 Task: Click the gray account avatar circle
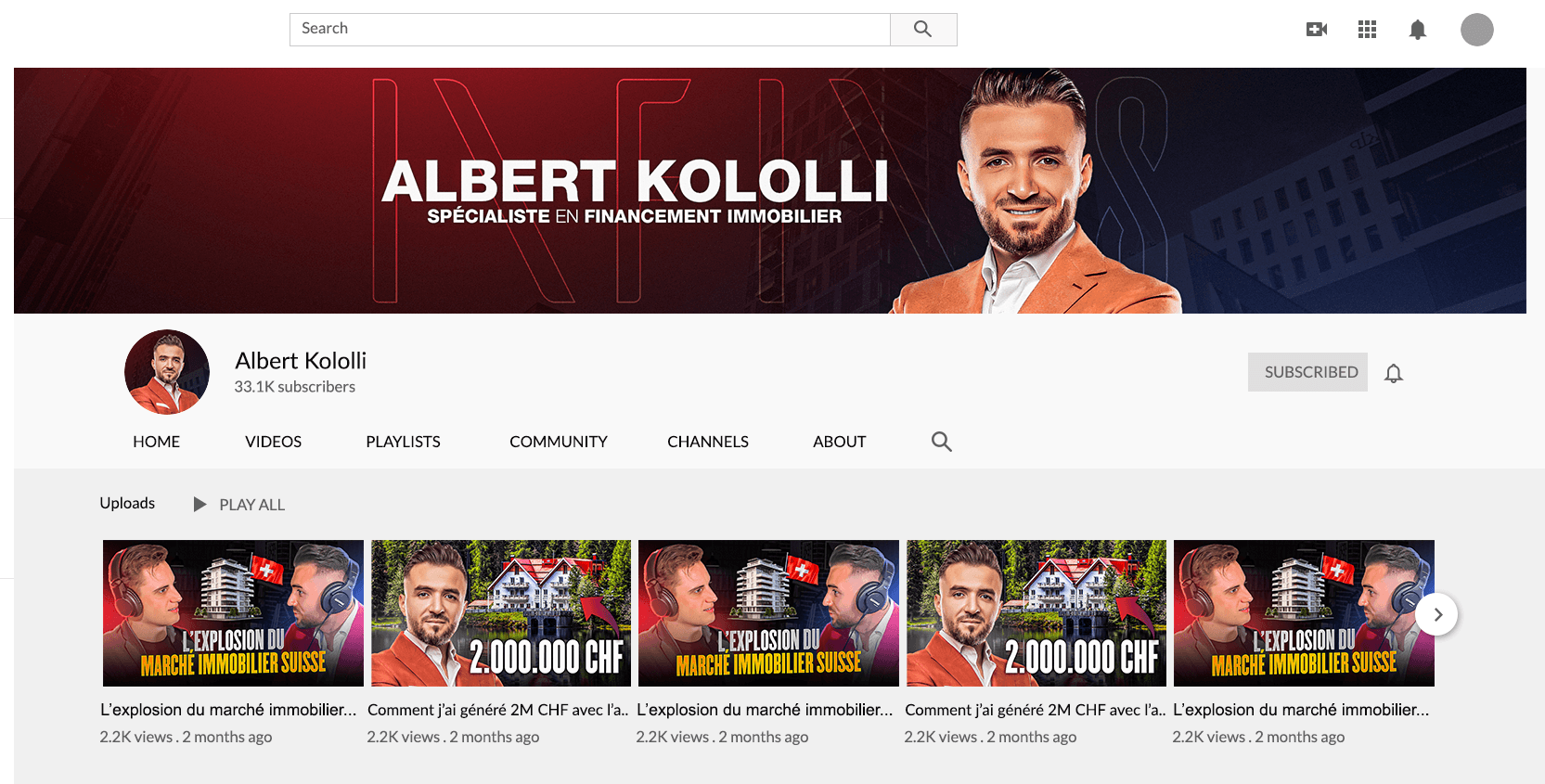[x=1477, y=30]
